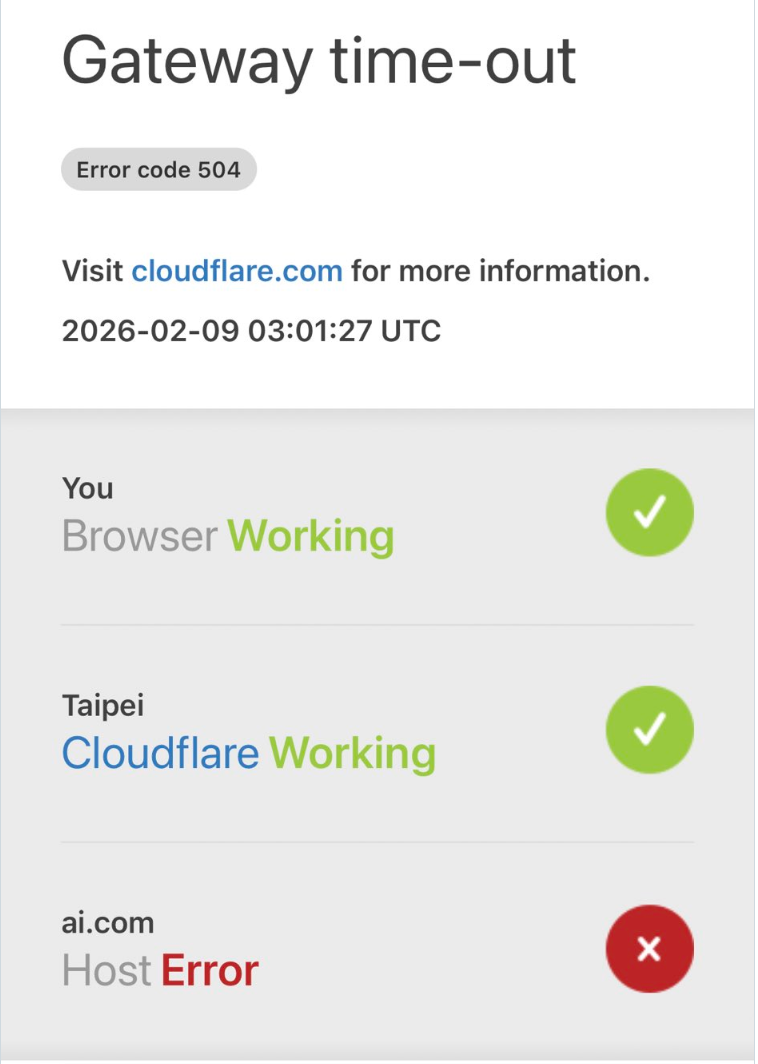Click the "You" label
Viewport: 758px width, 1064px height.
(87, 489)
